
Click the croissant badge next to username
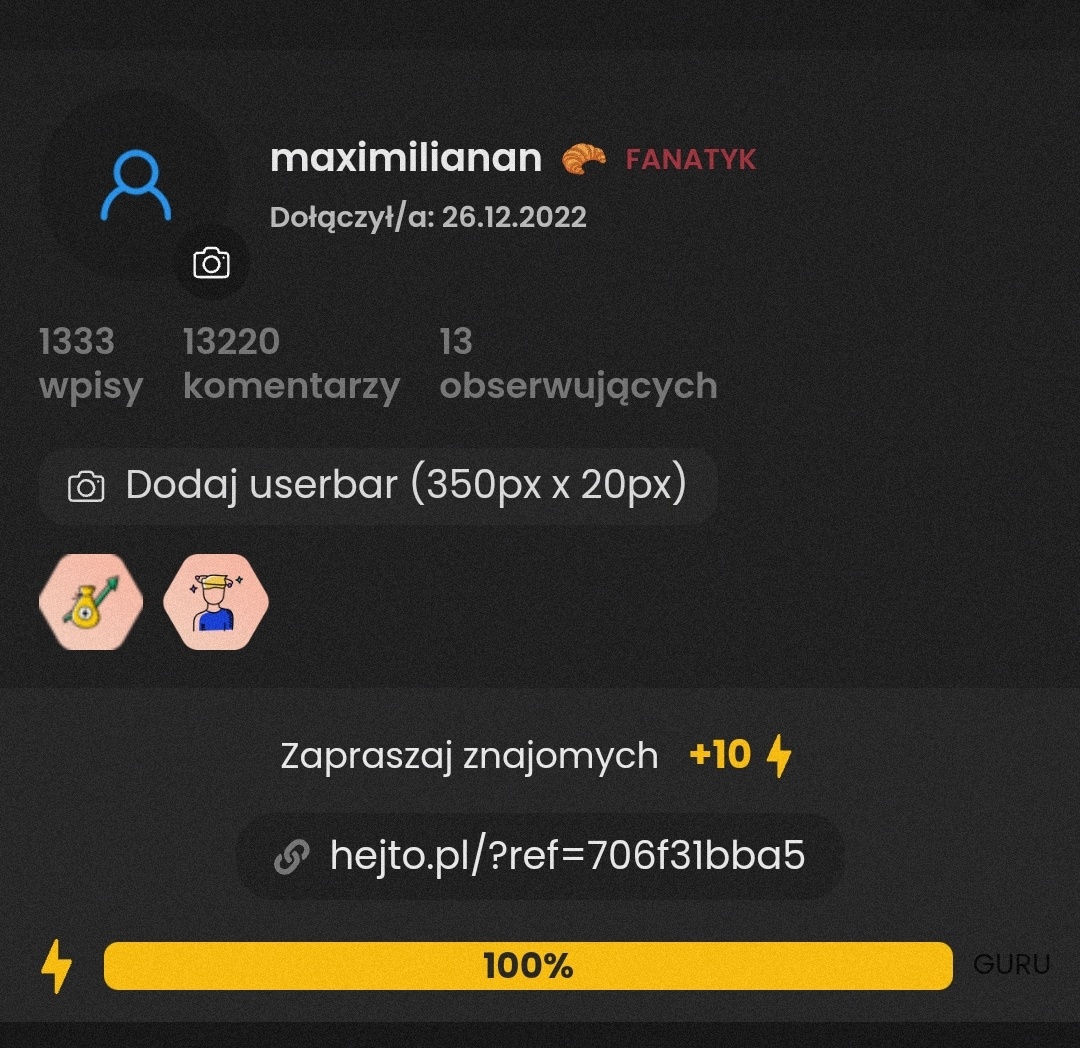(583, 159)
